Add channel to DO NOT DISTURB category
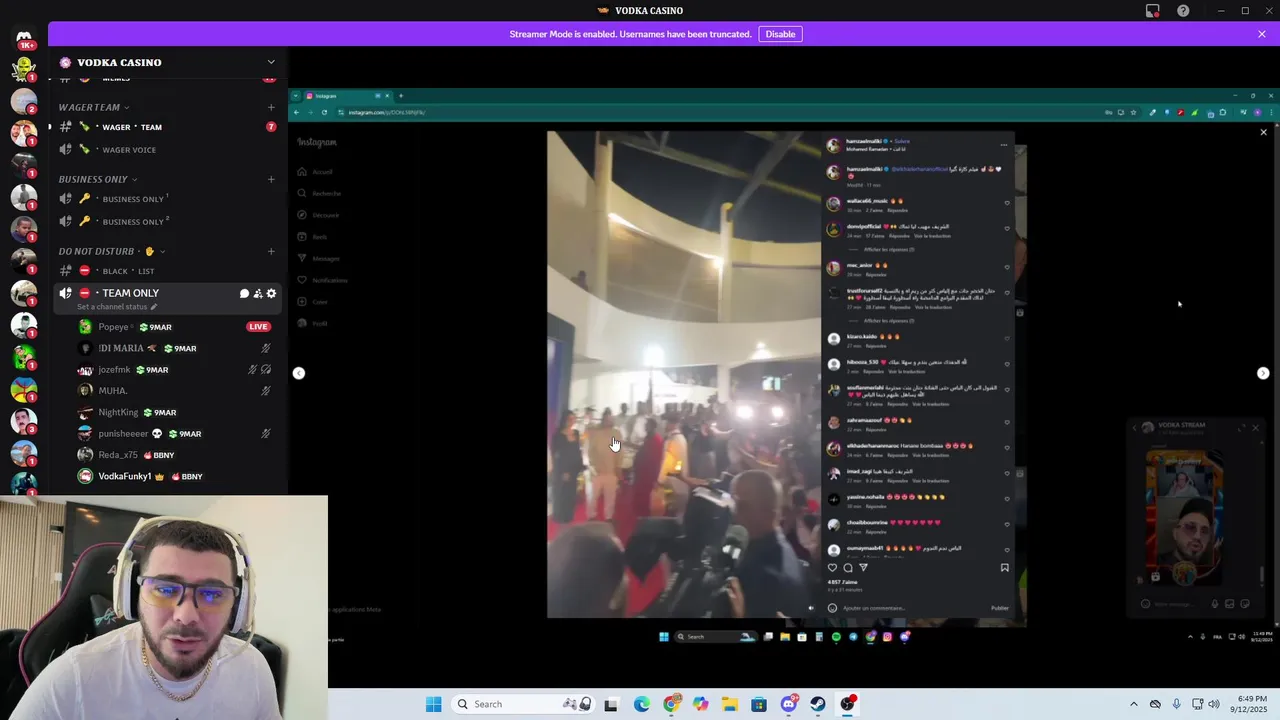Screen dimensions: 1280x720 tap(271, 251)
